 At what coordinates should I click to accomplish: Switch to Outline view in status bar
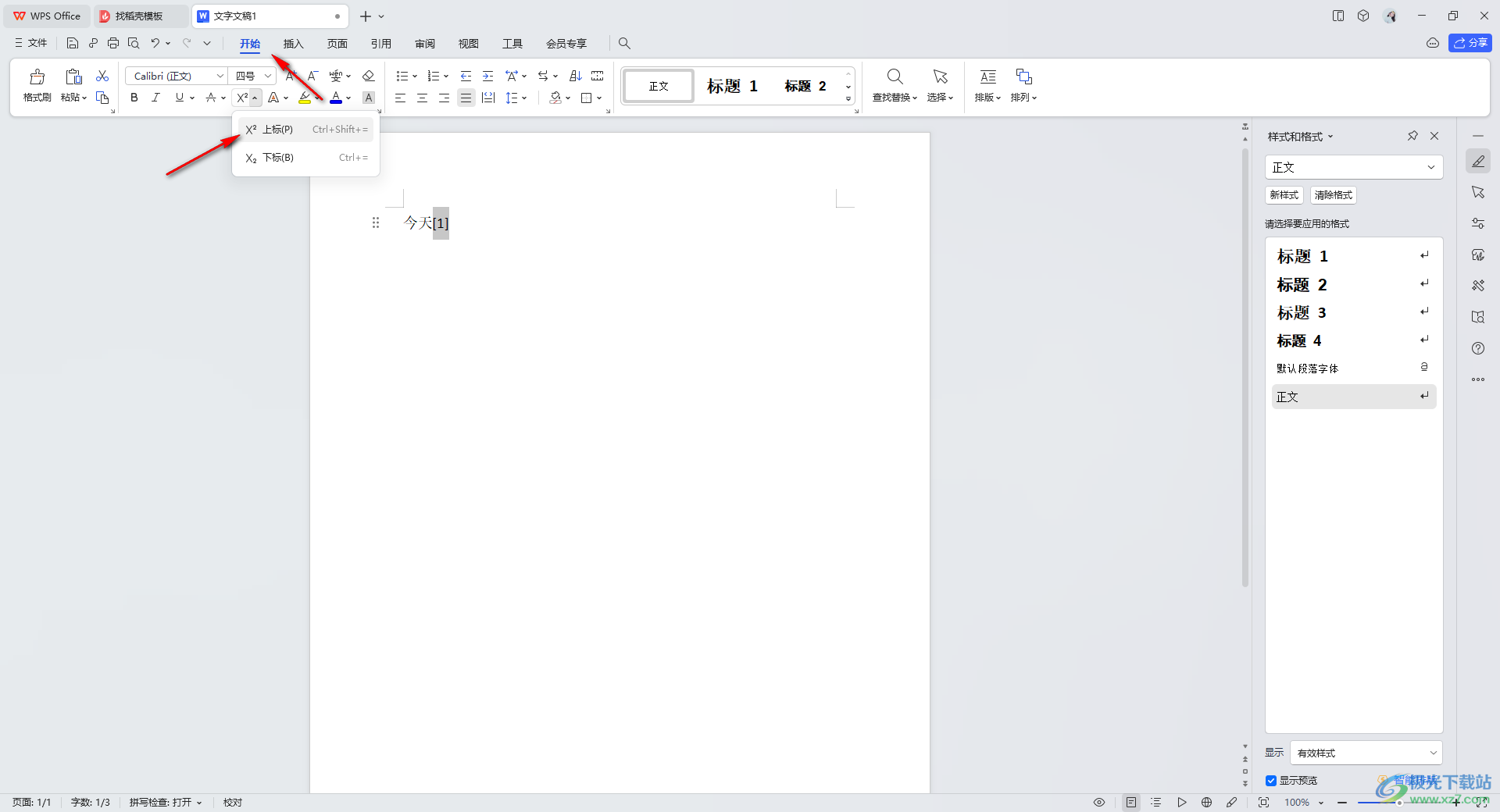pos(1156,802)
